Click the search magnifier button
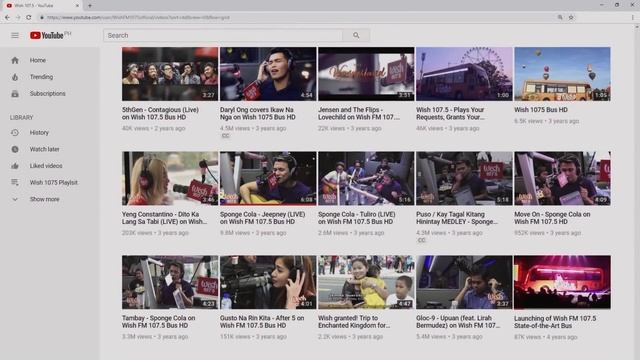 point(356,36)
